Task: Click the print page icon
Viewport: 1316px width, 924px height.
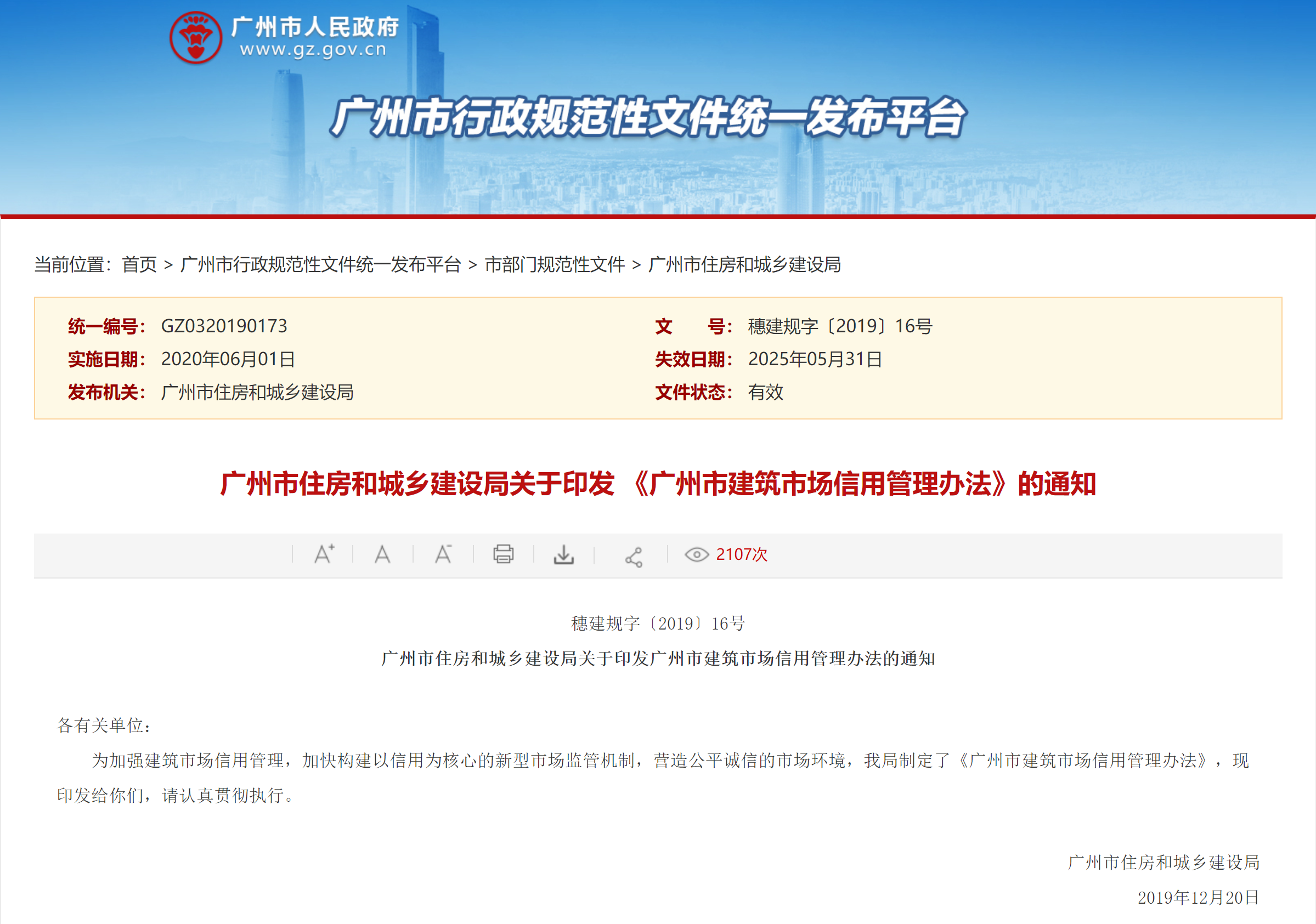Action: 503,554
